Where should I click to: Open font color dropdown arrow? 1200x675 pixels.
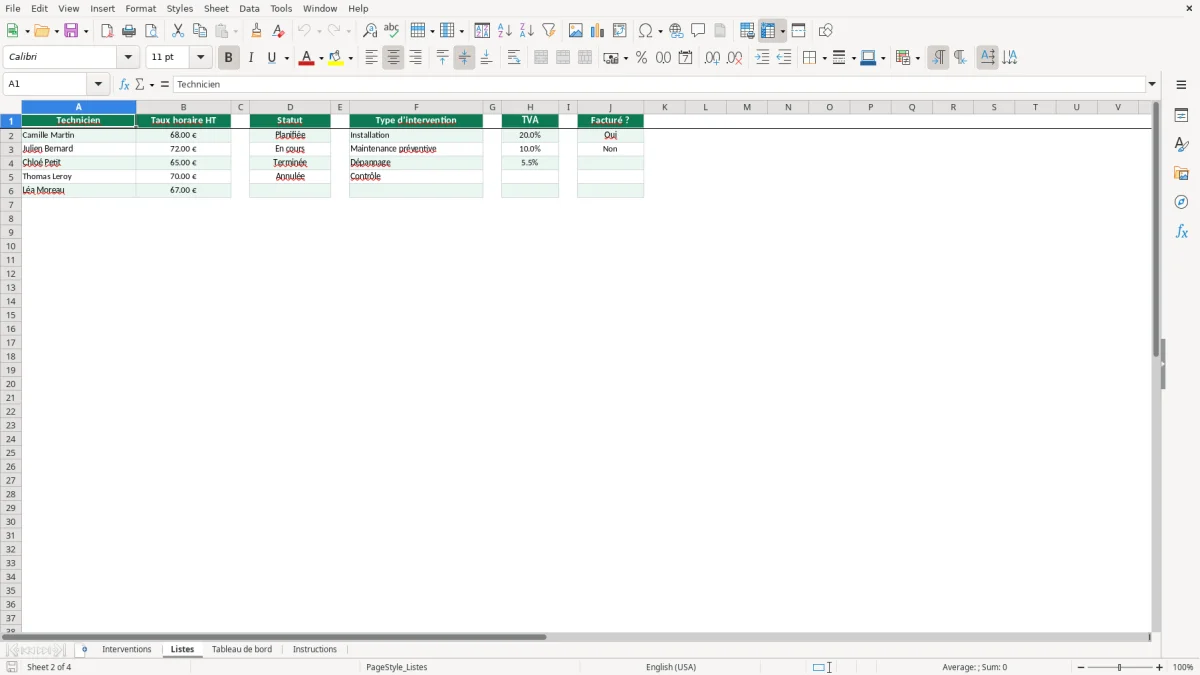(x=320, y=58)
